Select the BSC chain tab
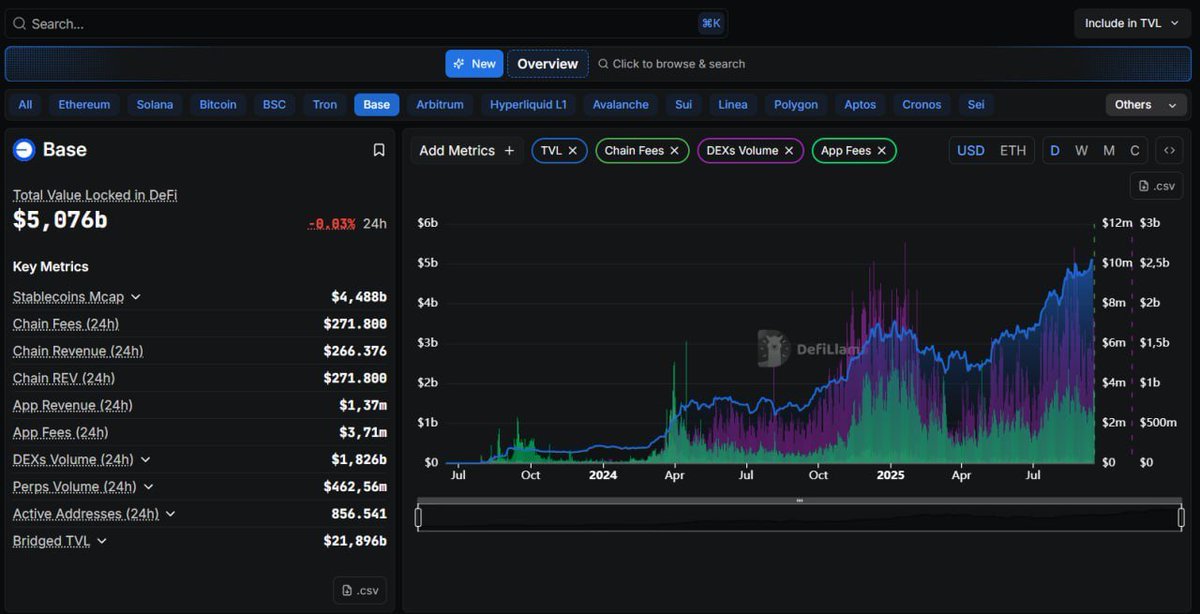 click(274, 104)
